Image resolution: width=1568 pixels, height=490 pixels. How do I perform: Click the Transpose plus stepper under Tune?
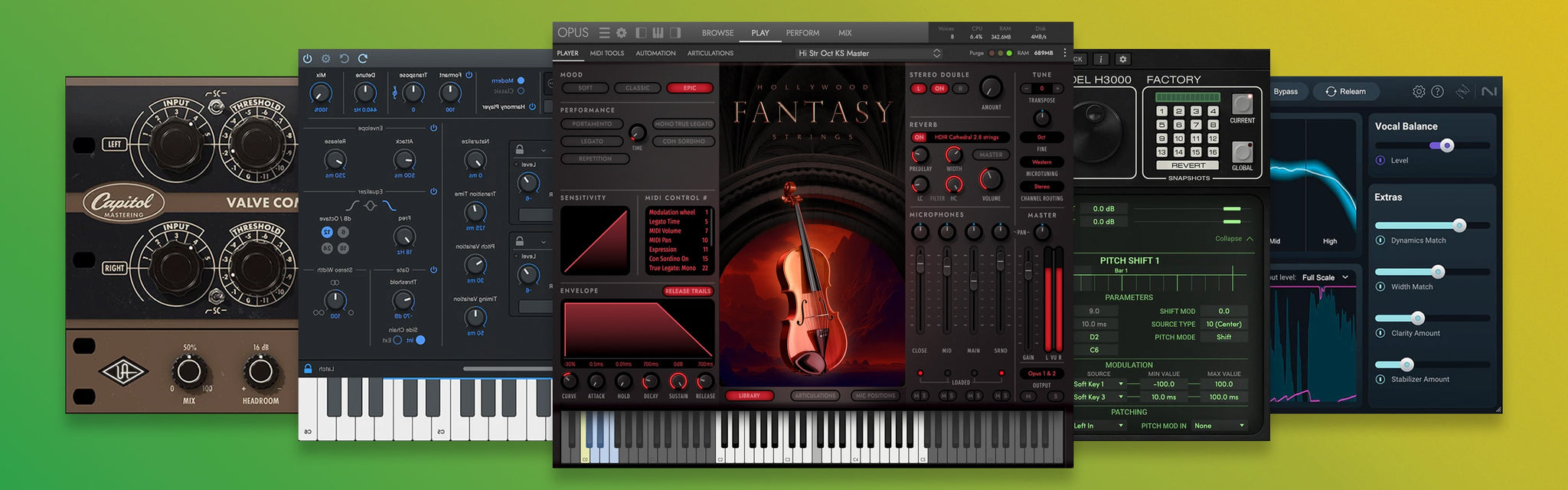(1057, 89)
